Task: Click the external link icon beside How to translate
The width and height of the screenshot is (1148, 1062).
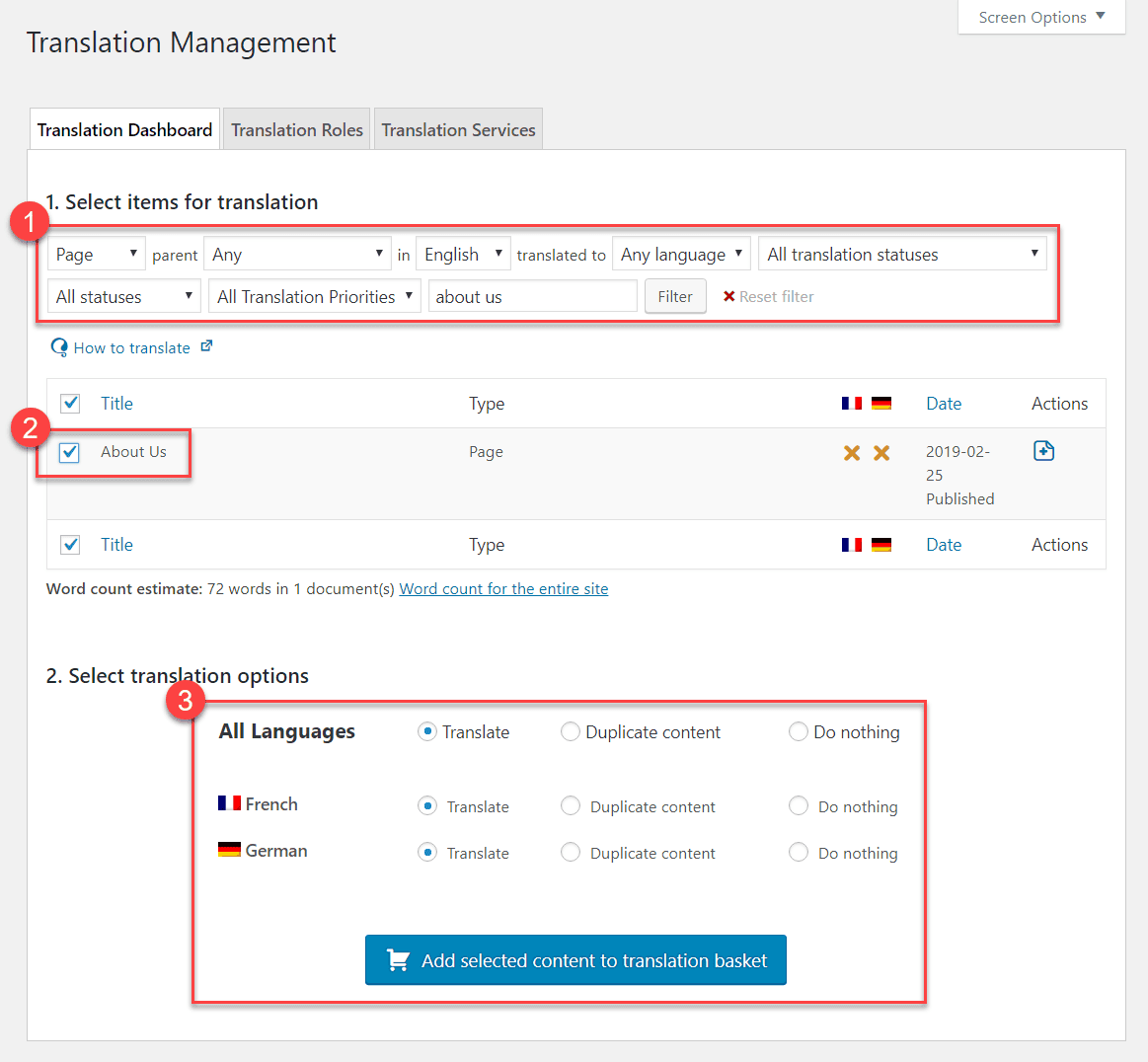Action: tap(206, 346)
